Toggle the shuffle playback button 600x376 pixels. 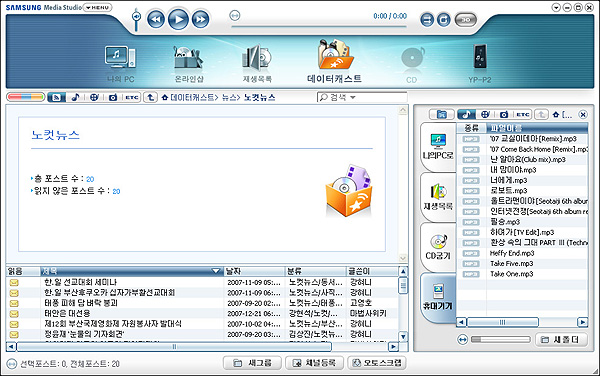click(427, 20)
